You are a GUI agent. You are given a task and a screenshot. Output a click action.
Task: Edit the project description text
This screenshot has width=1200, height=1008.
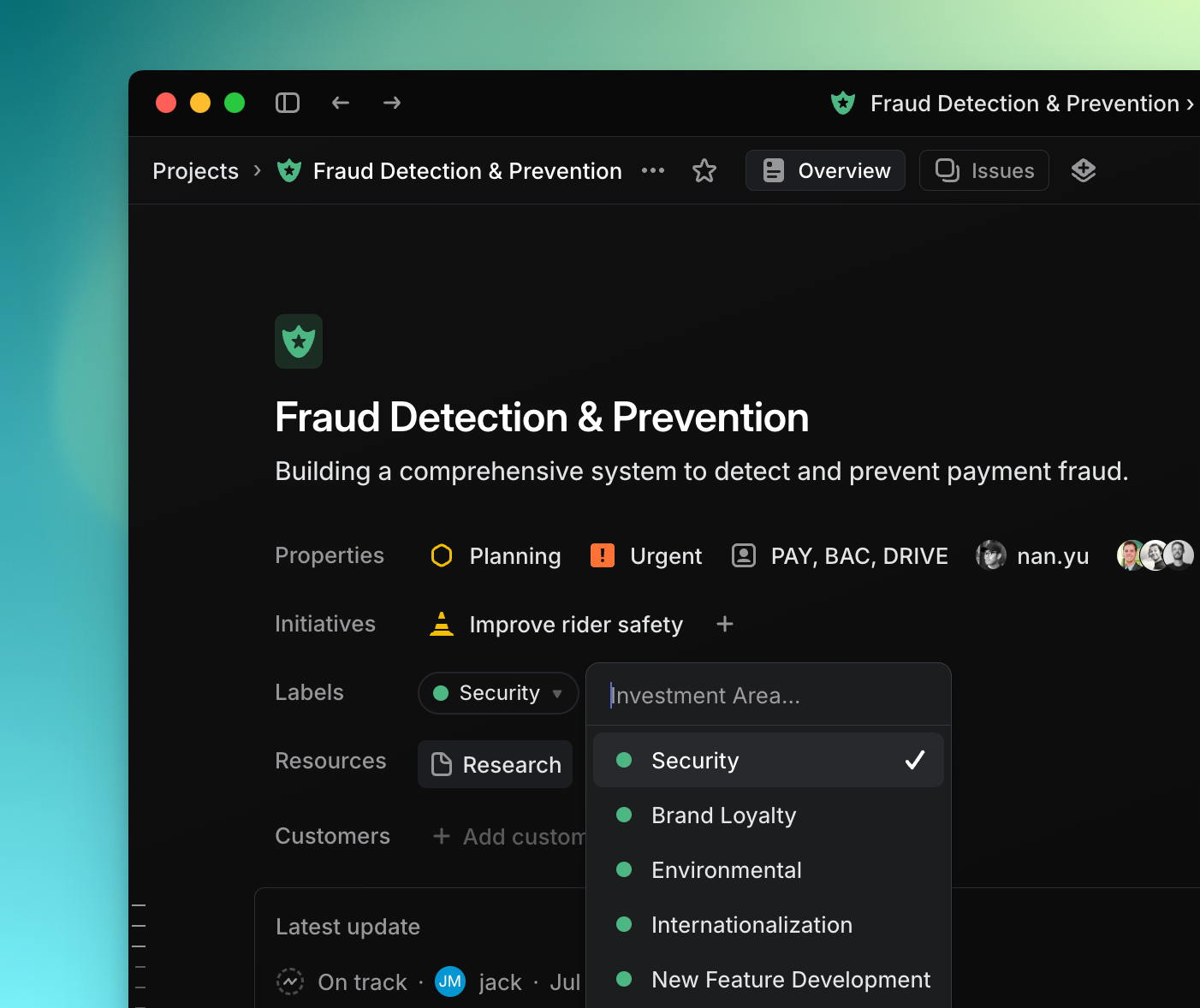tap(702, 471)
